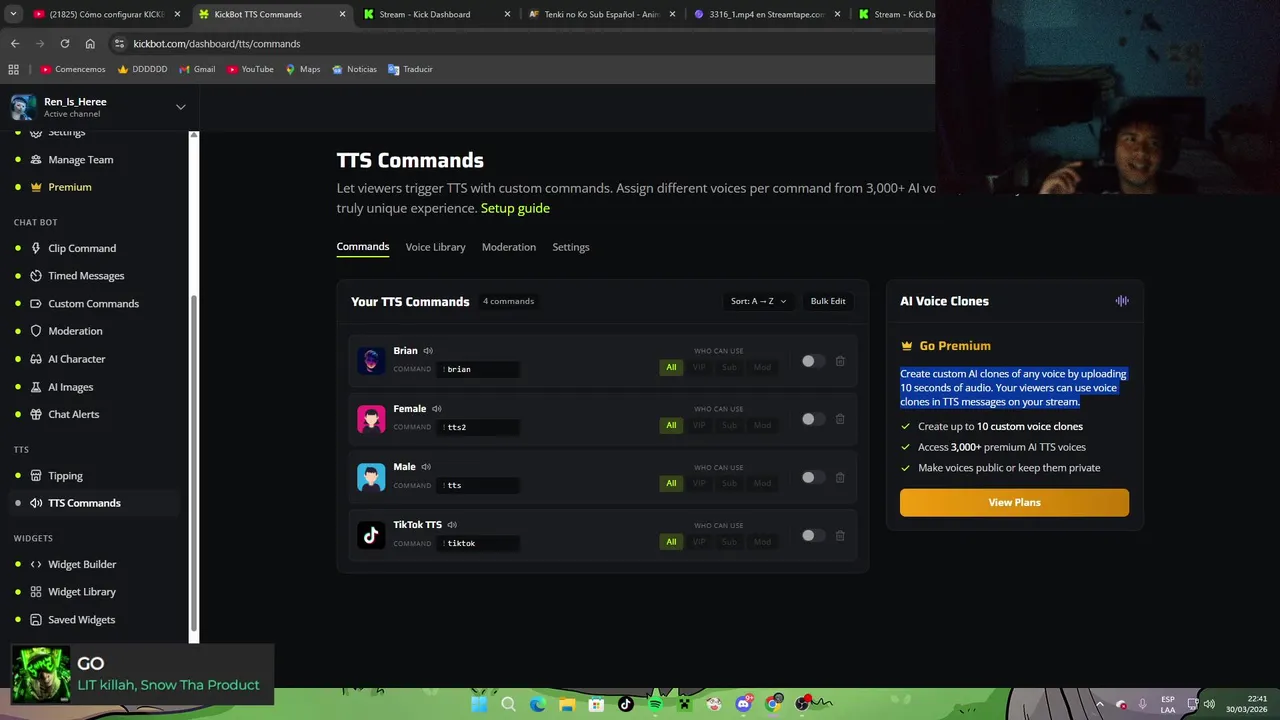Open volume control in system tray

(1208, 704)
